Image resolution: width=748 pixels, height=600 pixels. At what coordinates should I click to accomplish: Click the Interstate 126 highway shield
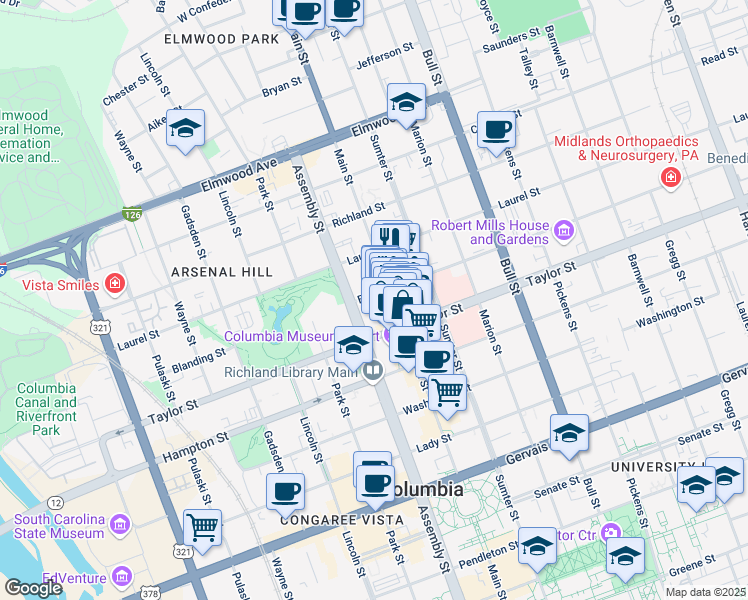click(132, 214)
